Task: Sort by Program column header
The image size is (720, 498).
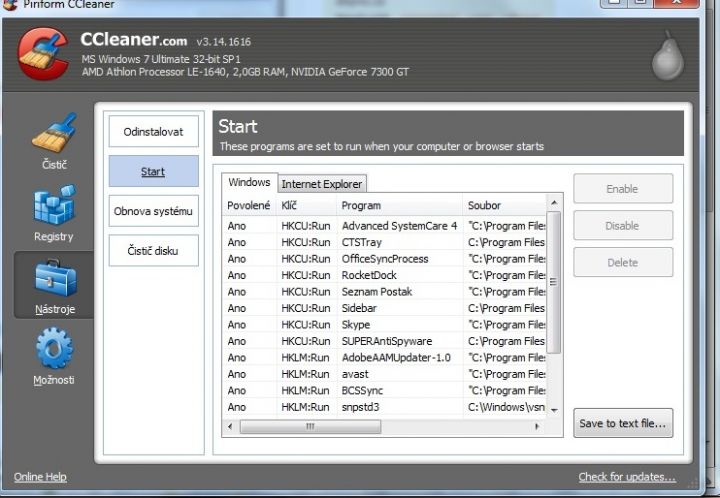Action: (x=399, y=206)
